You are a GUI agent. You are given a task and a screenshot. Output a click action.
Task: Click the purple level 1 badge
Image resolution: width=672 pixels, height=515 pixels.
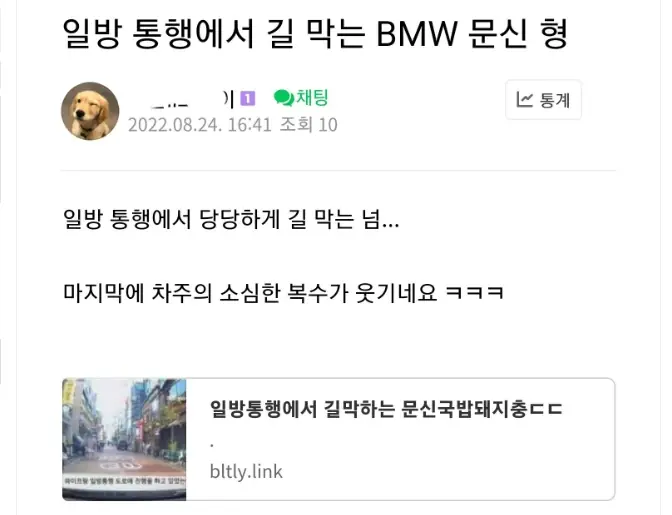pos(247,99)
